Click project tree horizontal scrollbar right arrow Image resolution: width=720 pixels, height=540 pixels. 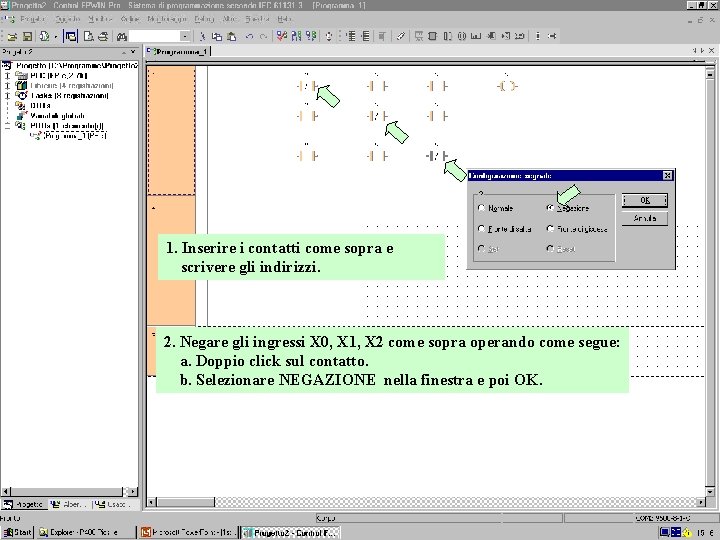[133, 491]
